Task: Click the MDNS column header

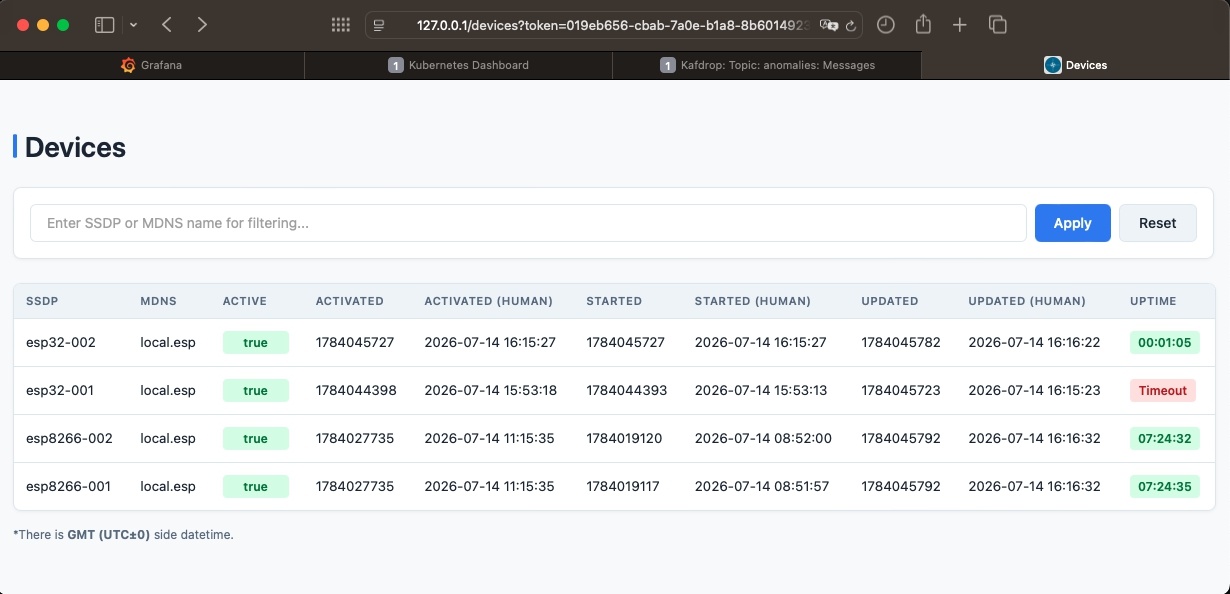Action: click(158, 301)
